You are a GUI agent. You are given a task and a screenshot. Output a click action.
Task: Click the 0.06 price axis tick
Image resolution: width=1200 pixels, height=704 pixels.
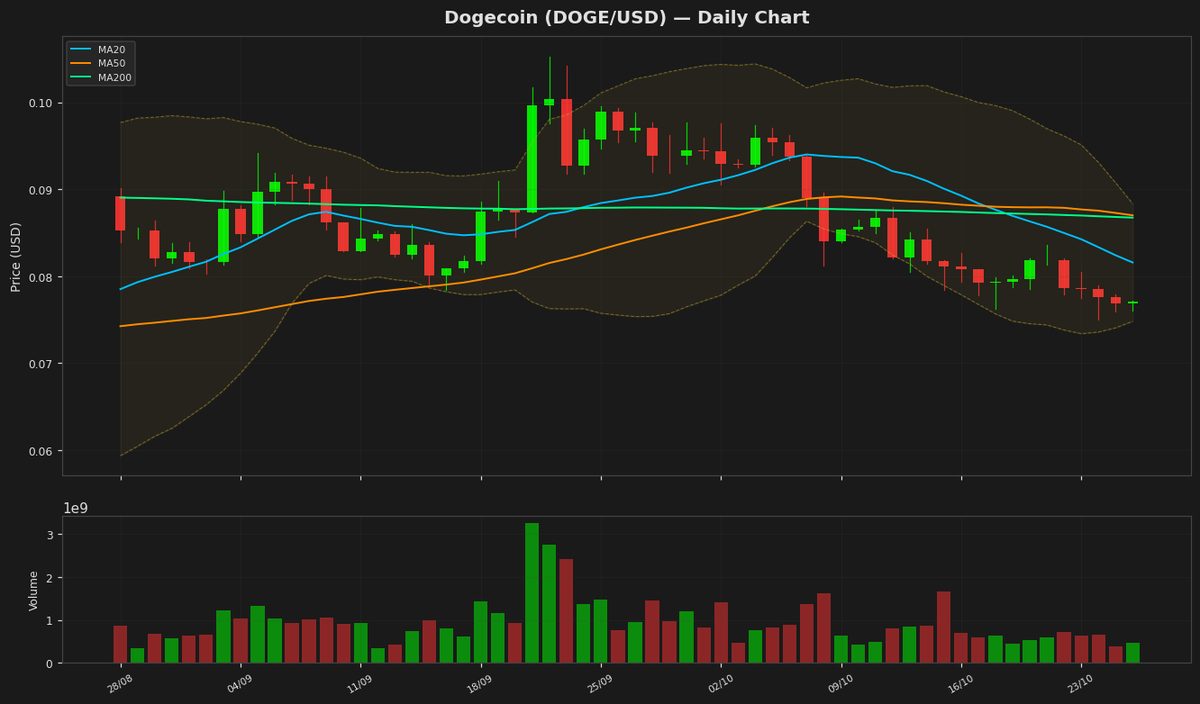click(x=42, y=451)
